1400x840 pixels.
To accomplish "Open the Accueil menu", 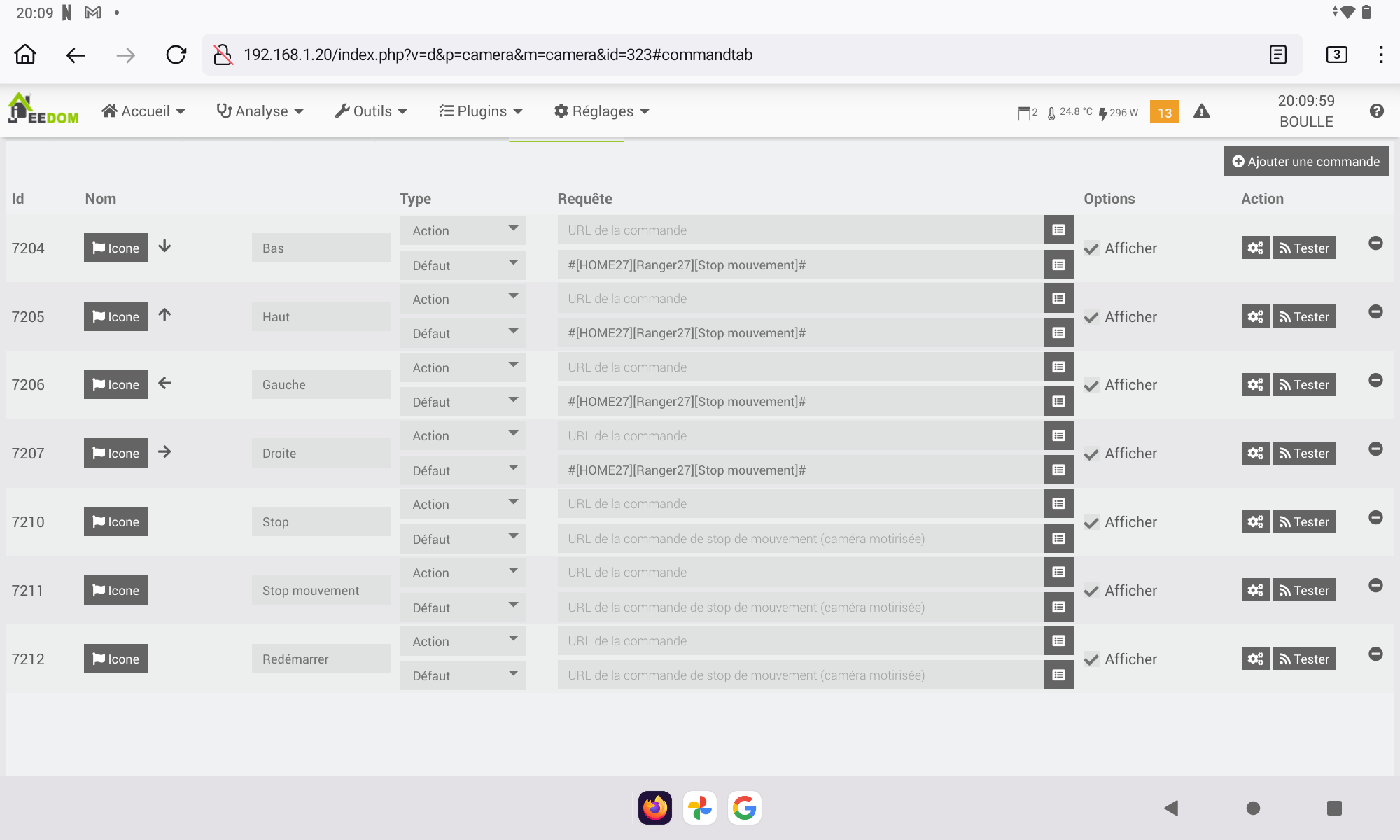I will coord(143,111).
